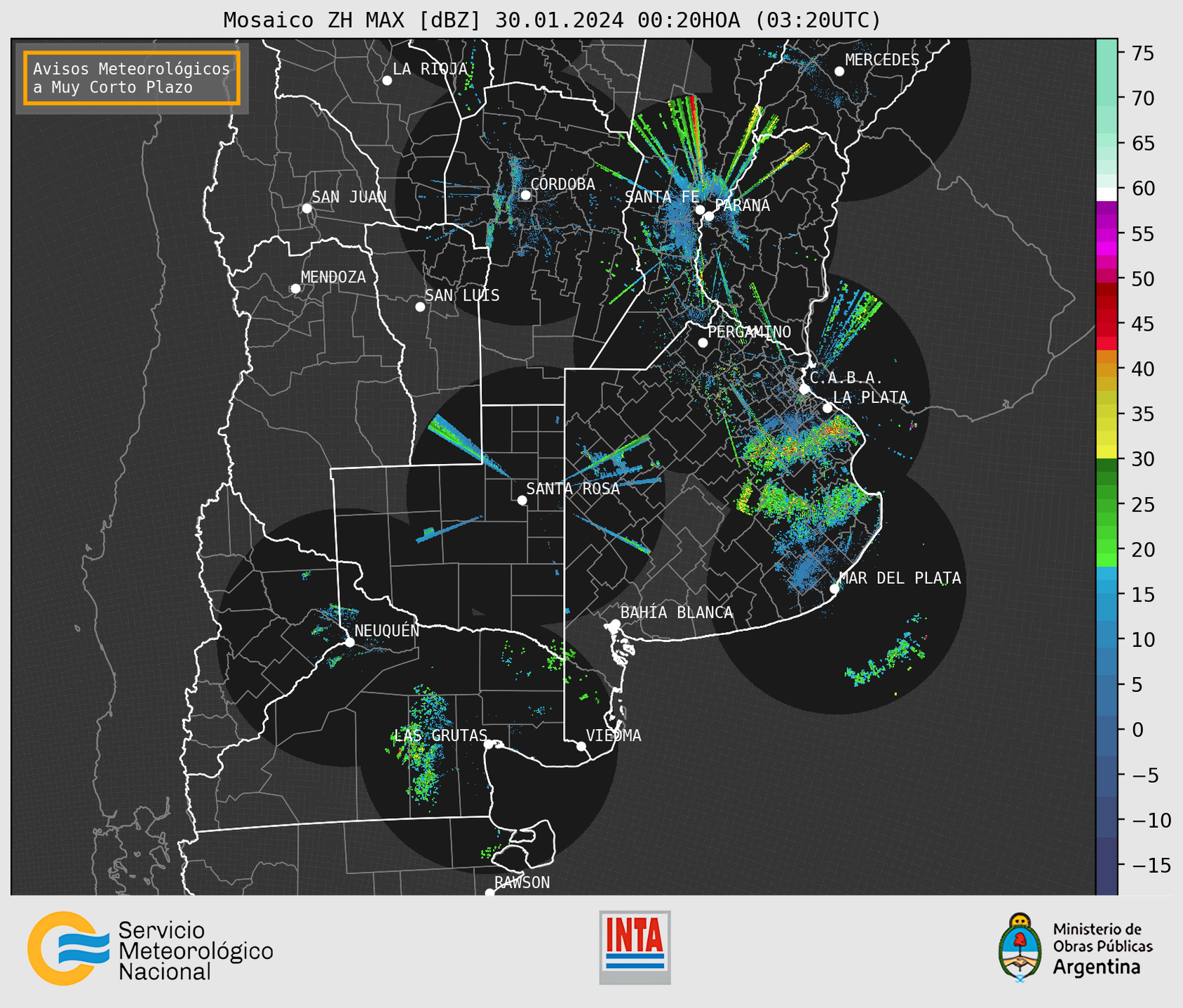Screen dimensions: 1183x1008
Task: Click the Santa Rosa city marker dot
Action: (522, 500)
